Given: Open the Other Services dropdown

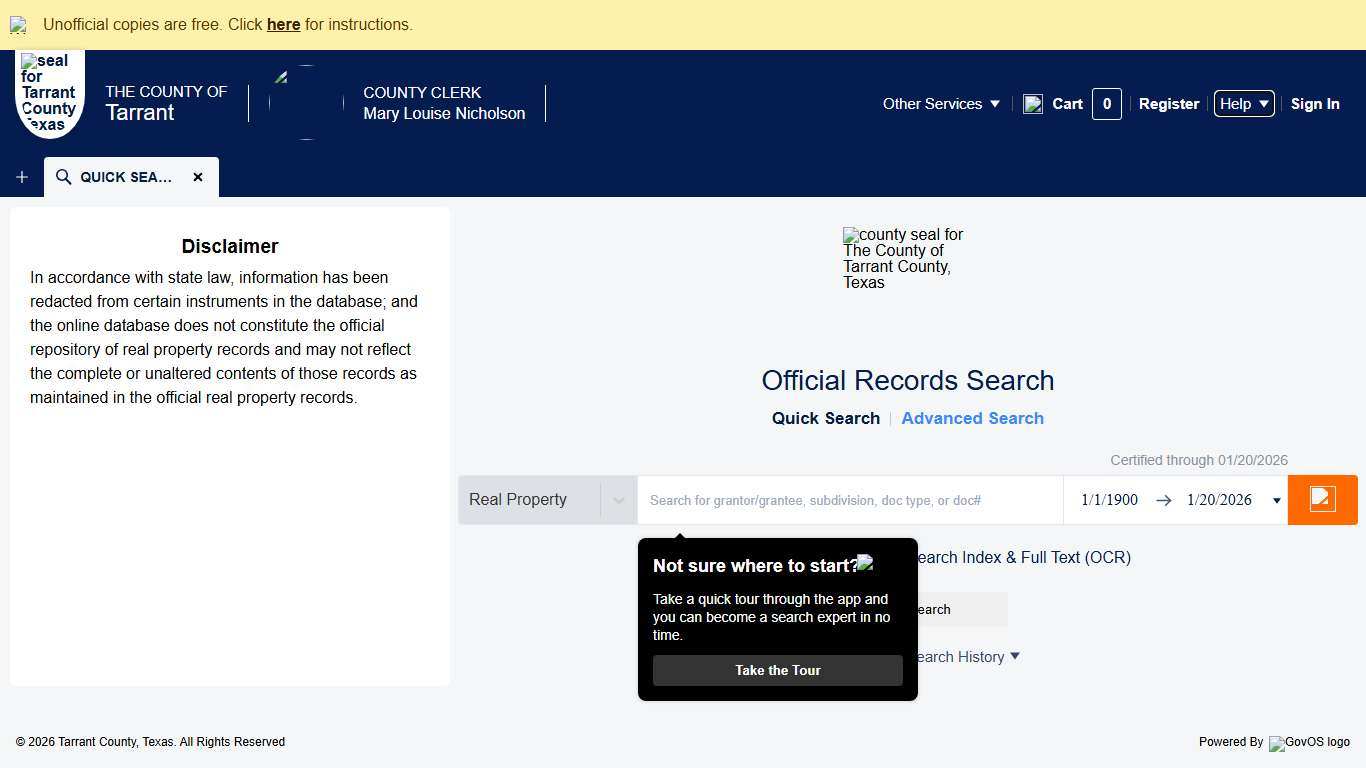Looking at the screenshot, I should coord(940,103).
